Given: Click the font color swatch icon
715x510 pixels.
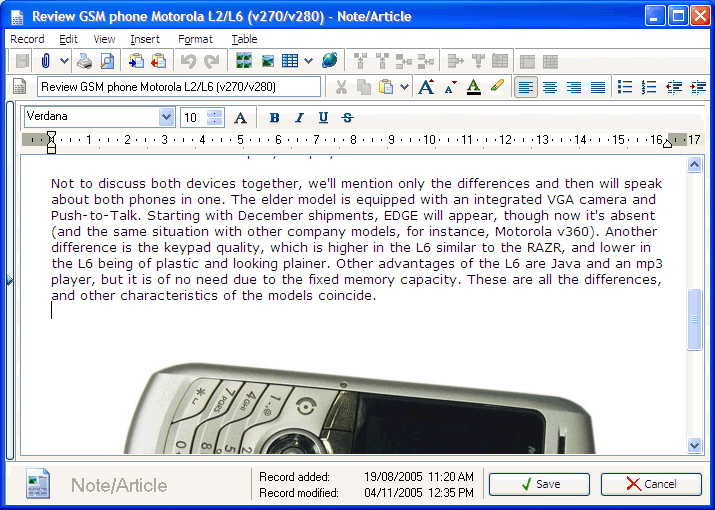Looking at the screenshot, I should point(474,88).
